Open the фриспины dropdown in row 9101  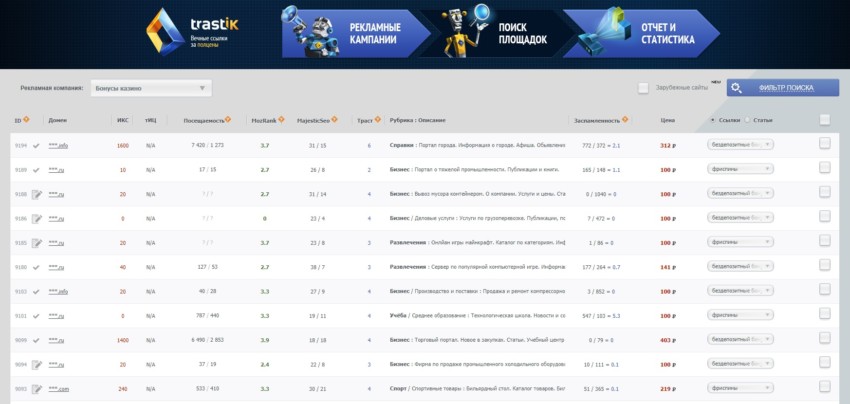click(740, 315)
